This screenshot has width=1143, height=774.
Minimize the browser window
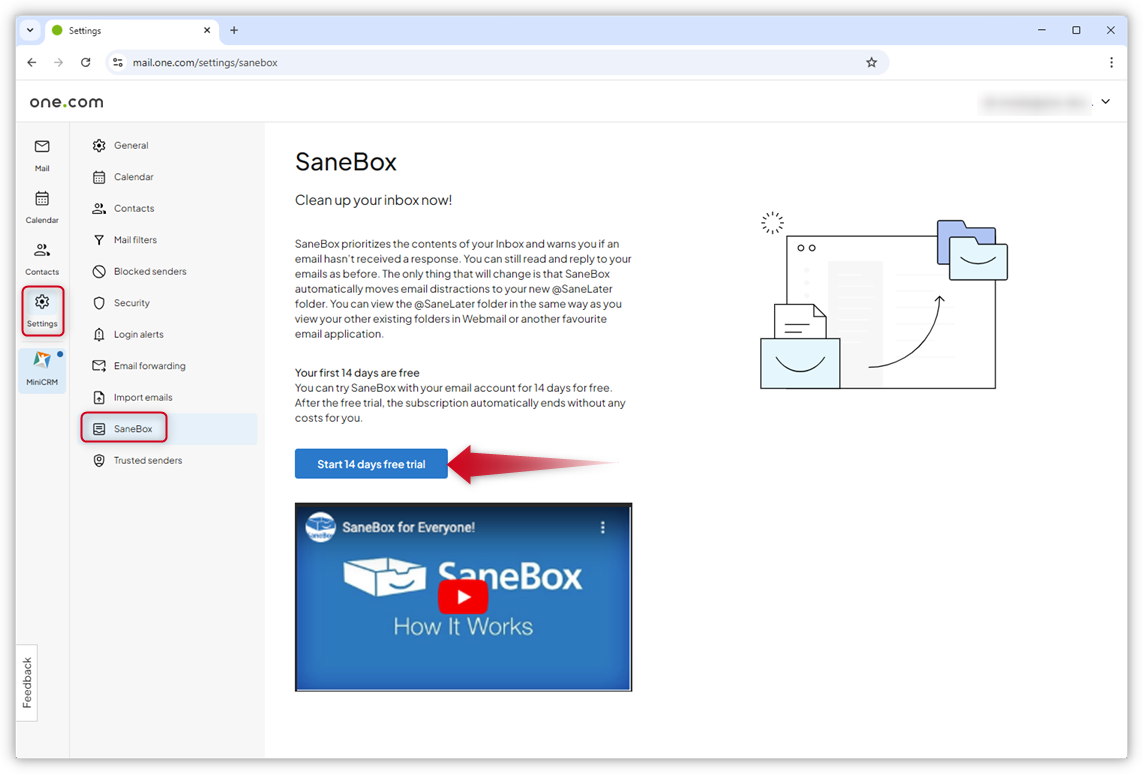pos(1042,31)
